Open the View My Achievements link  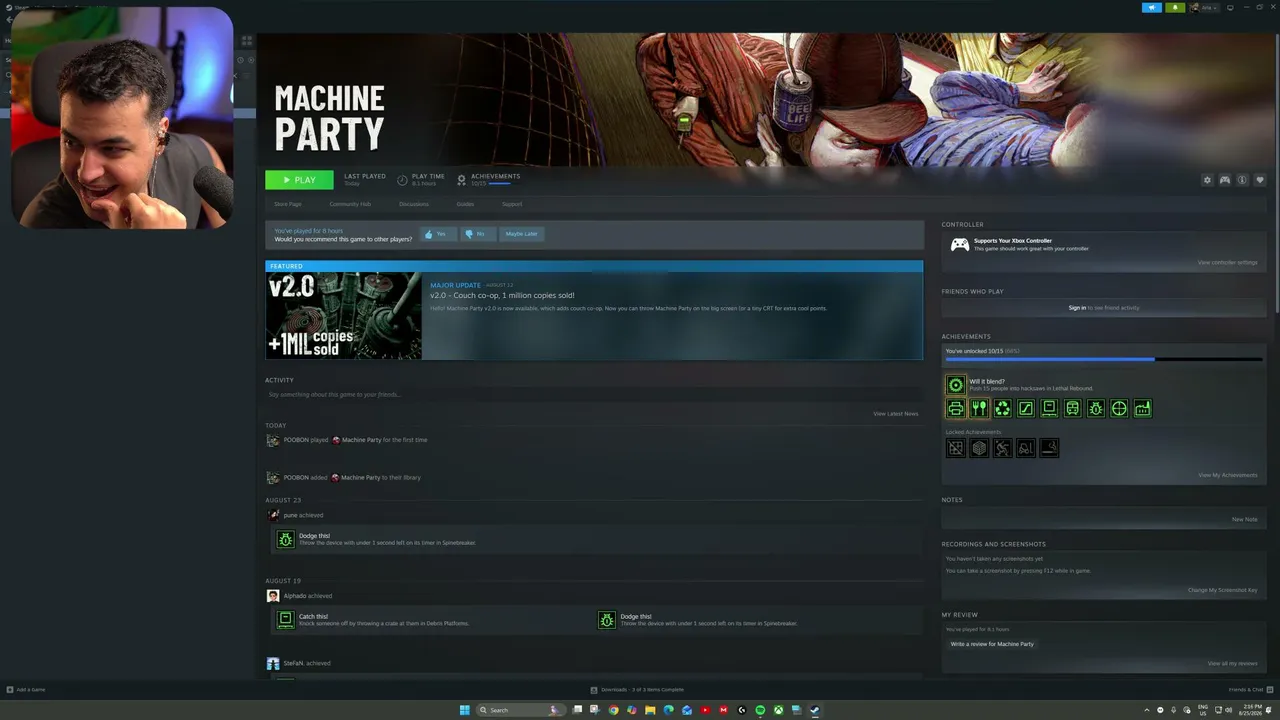[x=1228, y=475]
